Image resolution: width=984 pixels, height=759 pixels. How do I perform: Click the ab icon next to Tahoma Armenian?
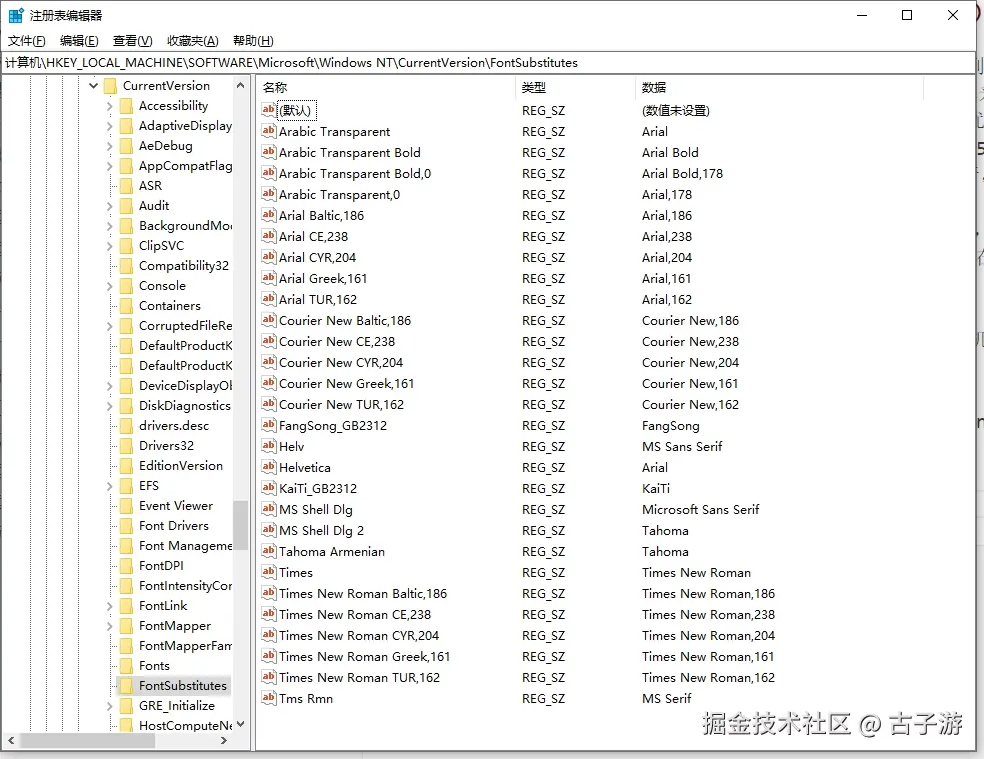269,551
